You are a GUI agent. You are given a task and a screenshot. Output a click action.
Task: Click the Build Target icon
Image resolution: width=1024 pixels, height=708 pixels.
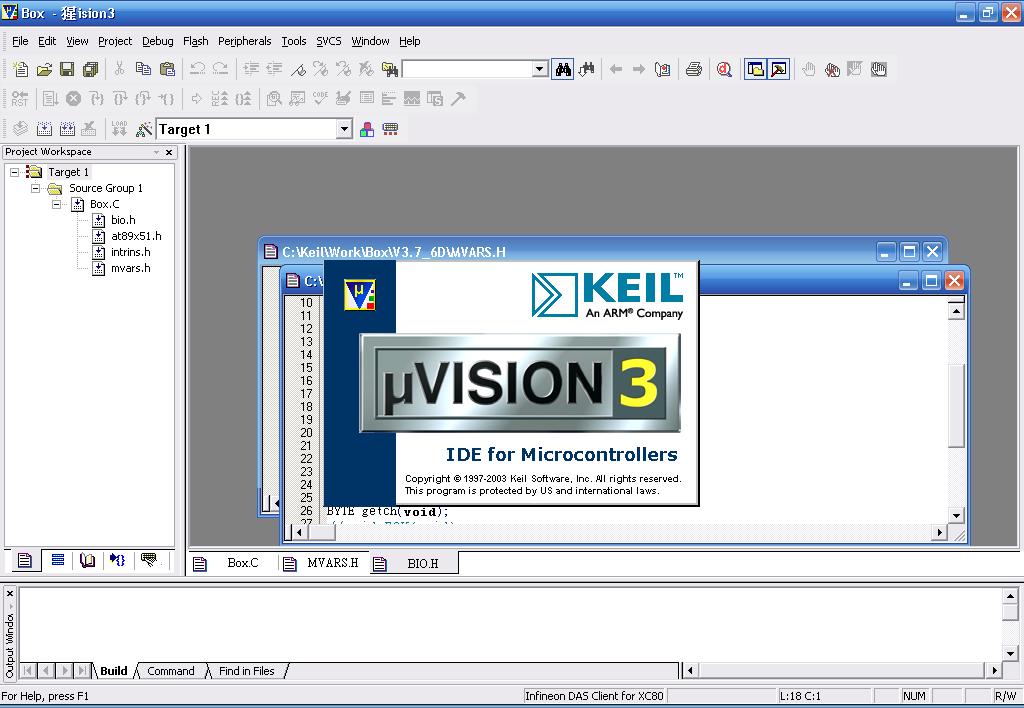click(44, 129)
